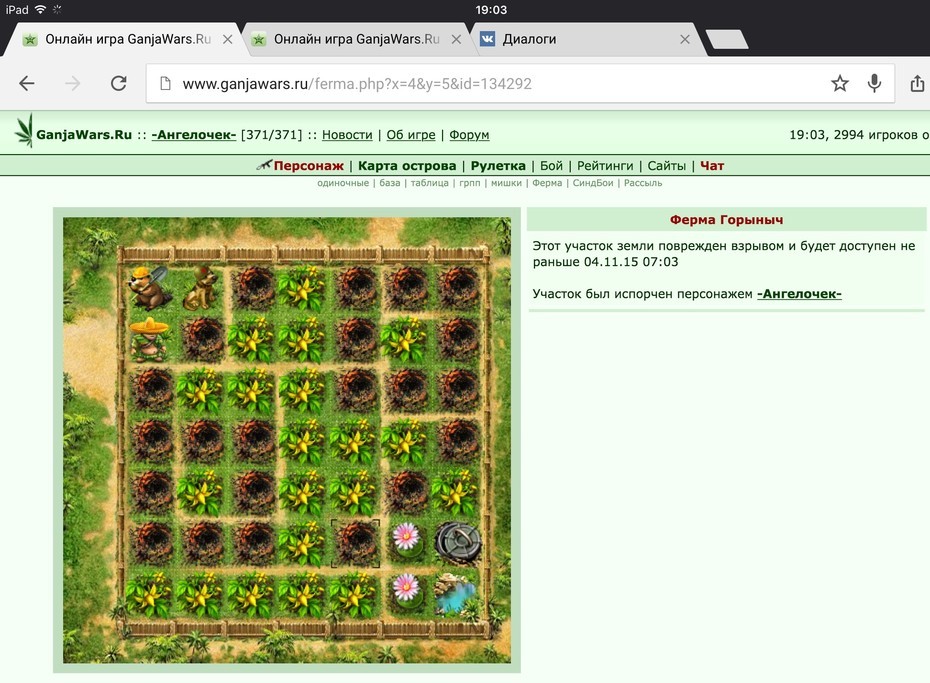
Task: Open база submenu link
Action: point(390,183)
